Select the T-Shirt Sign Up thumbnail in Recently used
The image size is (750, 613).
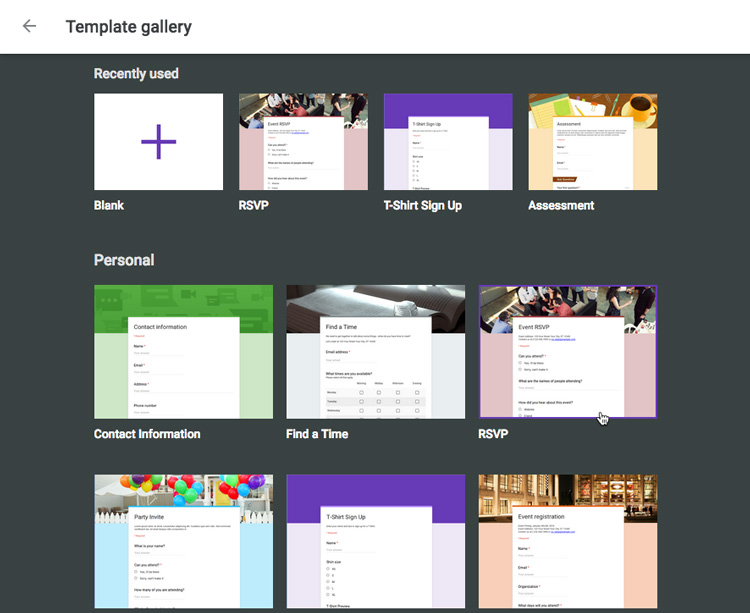coord(448,142)
